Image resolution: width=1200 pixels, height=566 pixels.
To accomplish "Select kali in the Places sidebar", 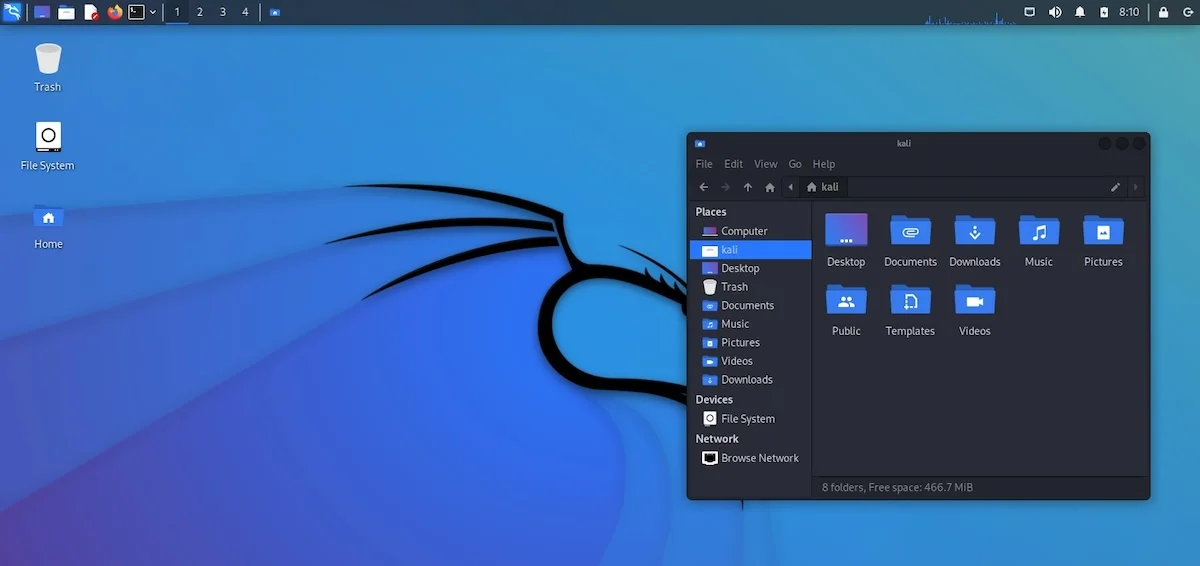I will click(750, 250).
